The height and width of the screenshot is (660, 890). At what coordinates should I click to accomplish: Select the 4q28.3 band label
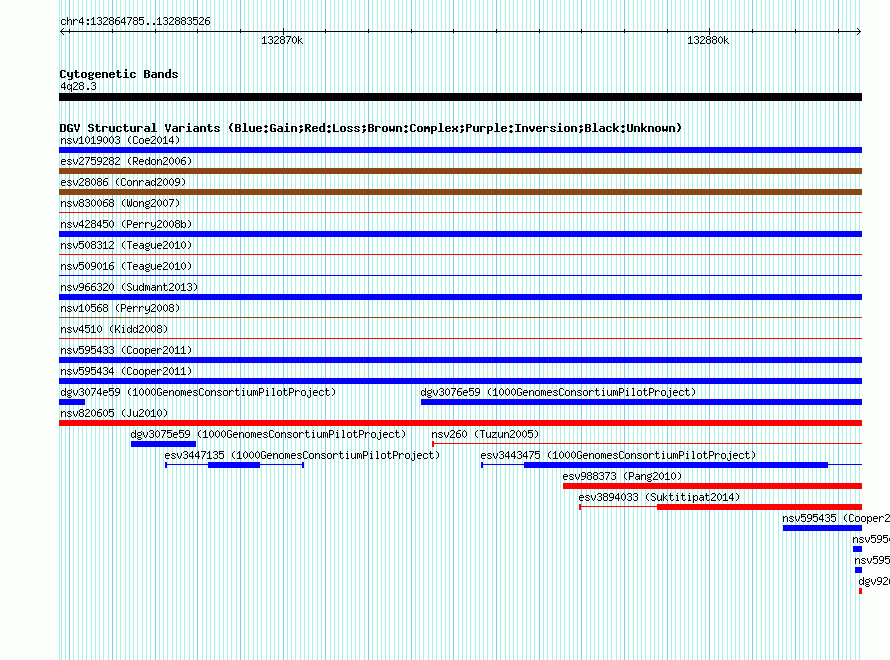pos(78,86)
